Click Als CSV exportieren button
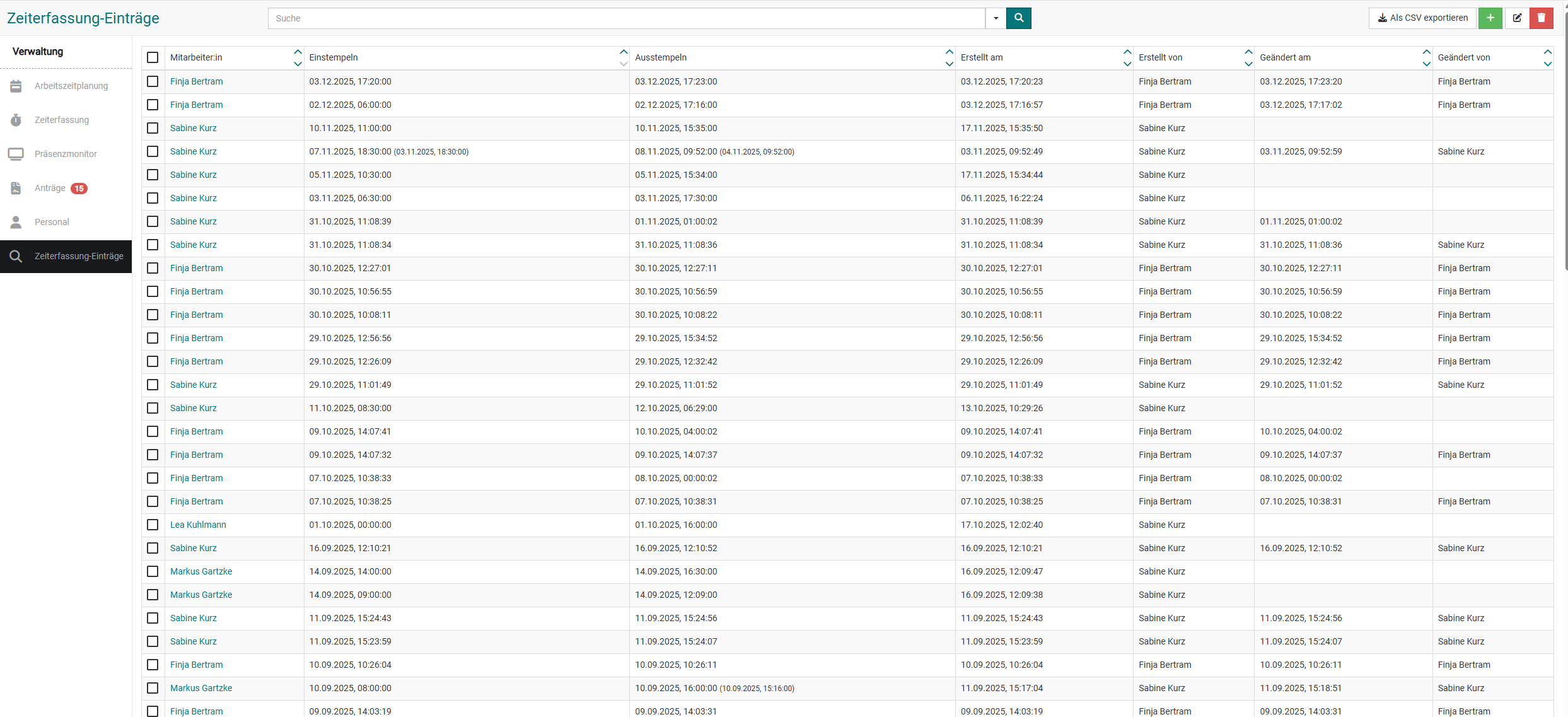1568x717 pixels. click(x=1422, y=18)
